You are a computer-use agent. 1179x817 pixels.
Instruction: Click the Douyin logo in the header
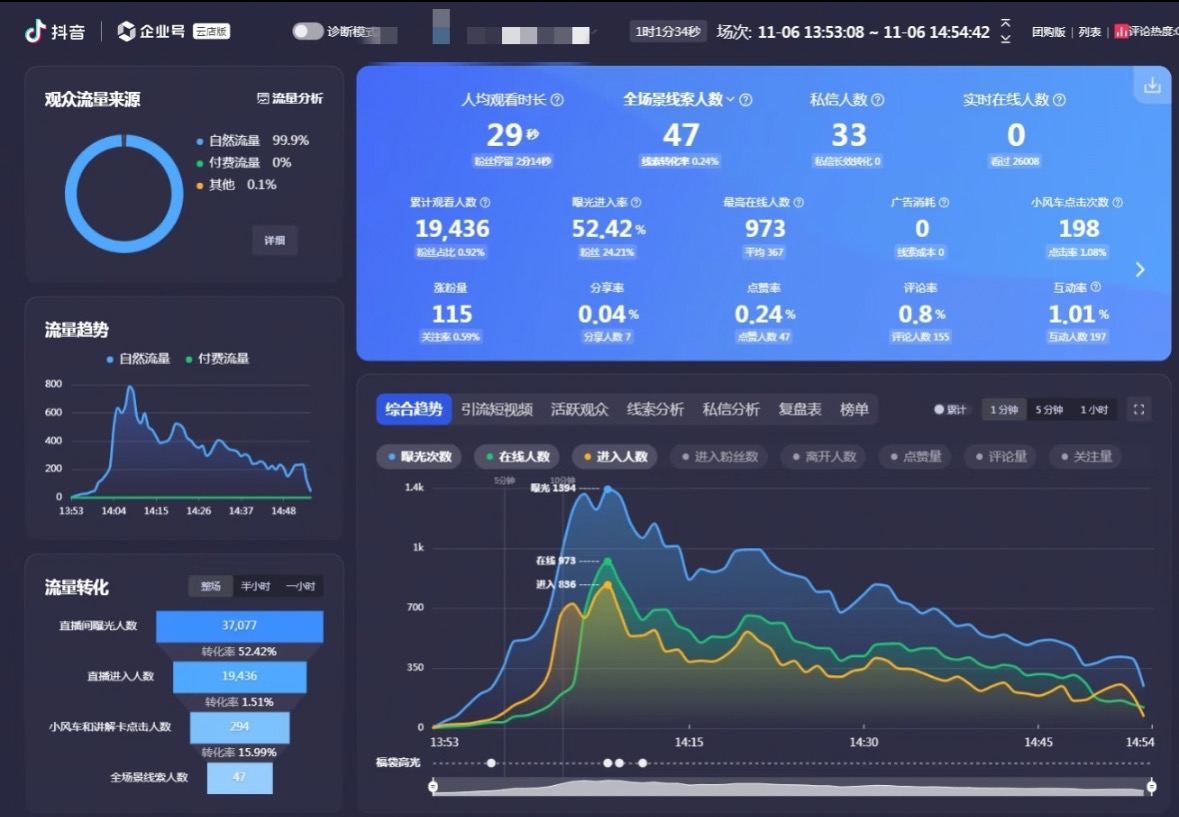click(x=55, y=32)
